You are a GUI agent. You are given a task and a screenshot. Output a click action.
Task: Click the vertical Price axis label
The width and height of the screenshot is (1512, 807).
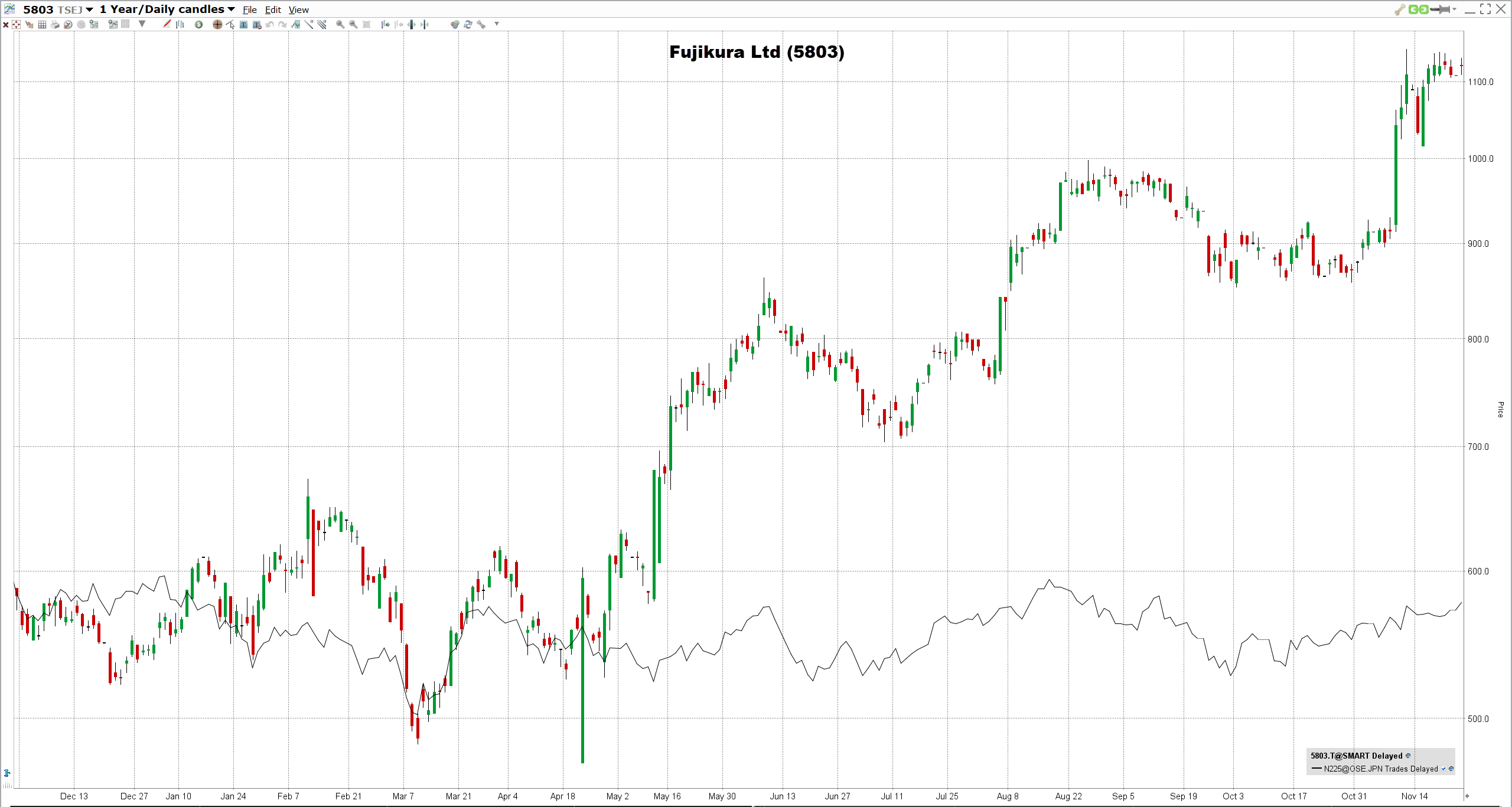(x=1501, y=409)
